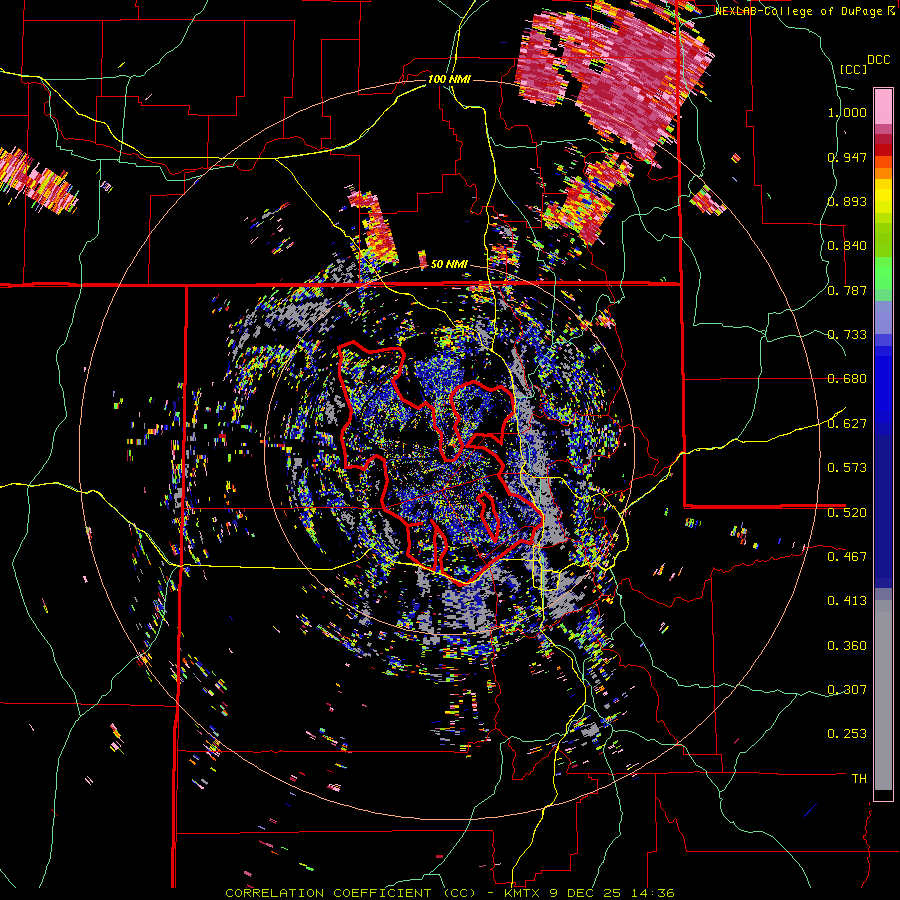Click the TH threshold label
900x900 pixels.
[859, 778]
